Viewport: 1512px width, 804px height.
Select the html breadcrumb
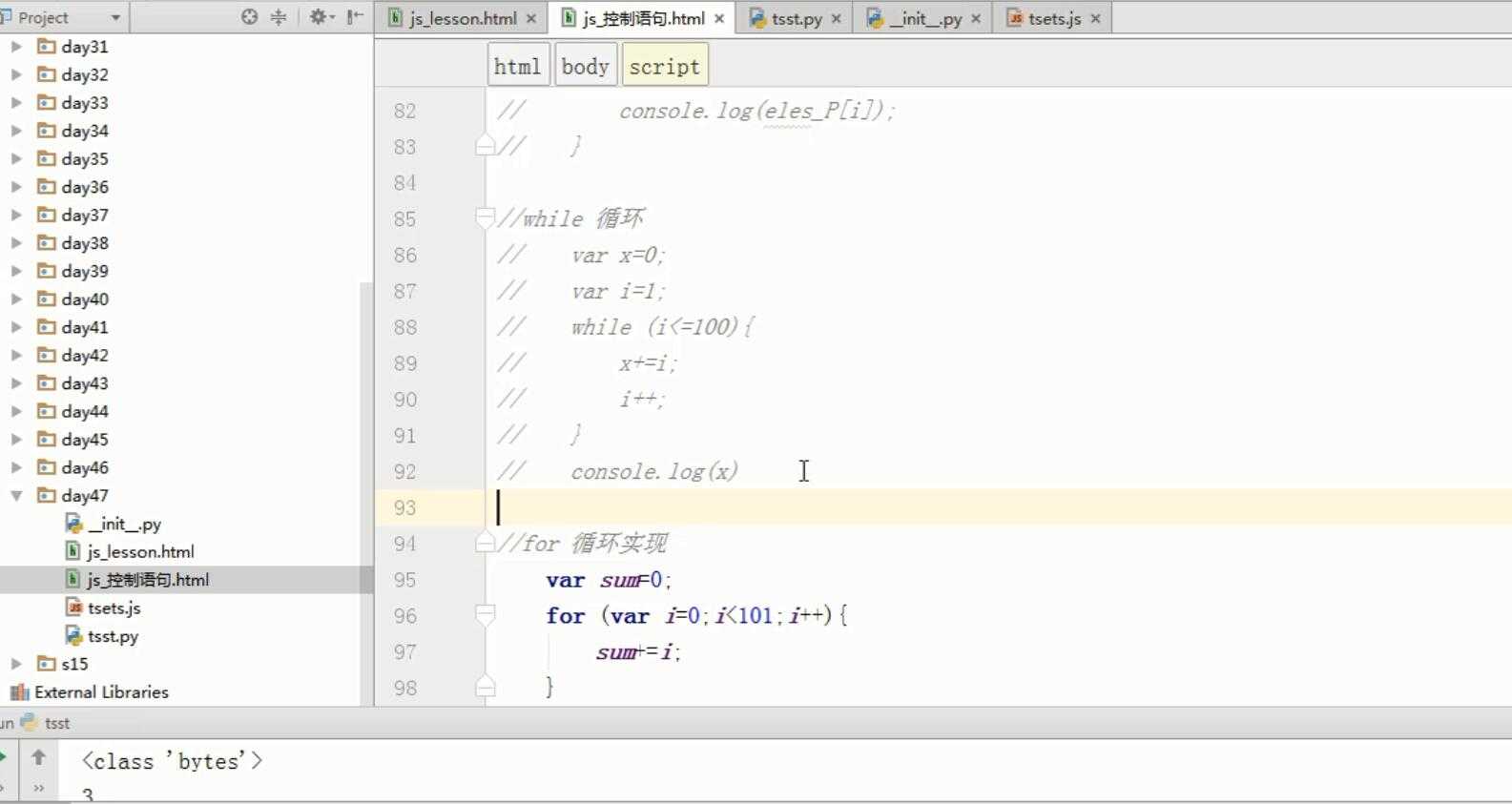[518, 66]
